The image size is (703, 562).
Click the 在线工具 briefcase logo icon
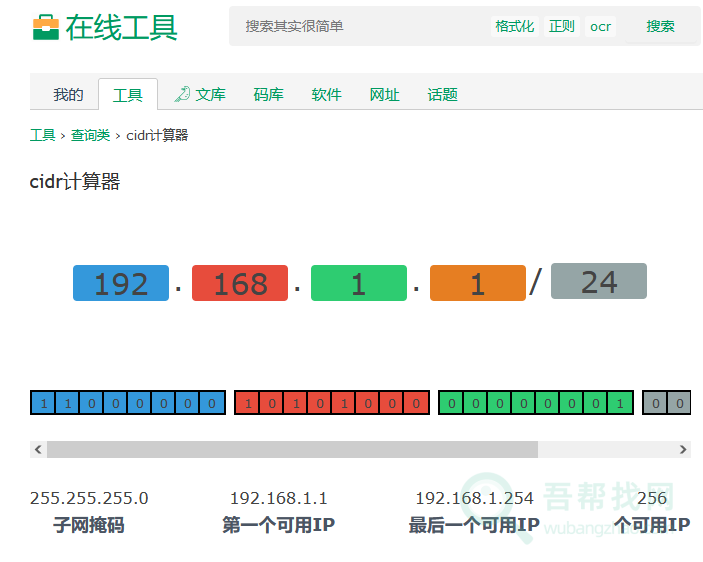click(x=46, y=27)
